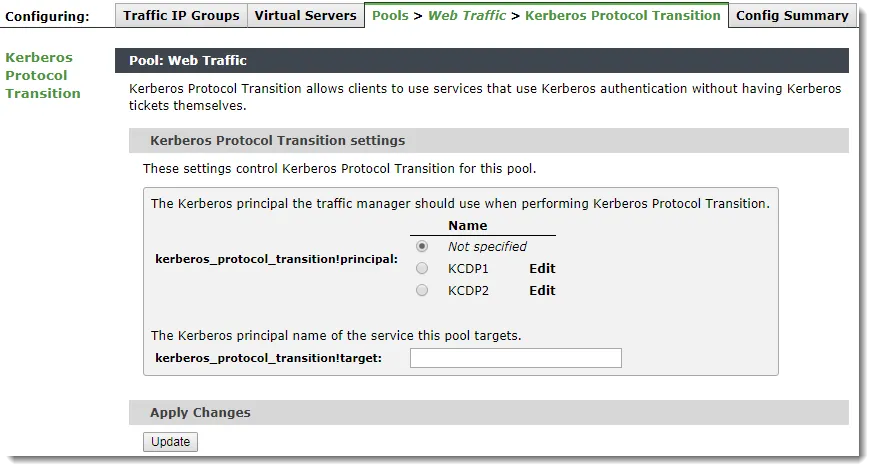Edit the KCDP2 principal

point(542,290)
